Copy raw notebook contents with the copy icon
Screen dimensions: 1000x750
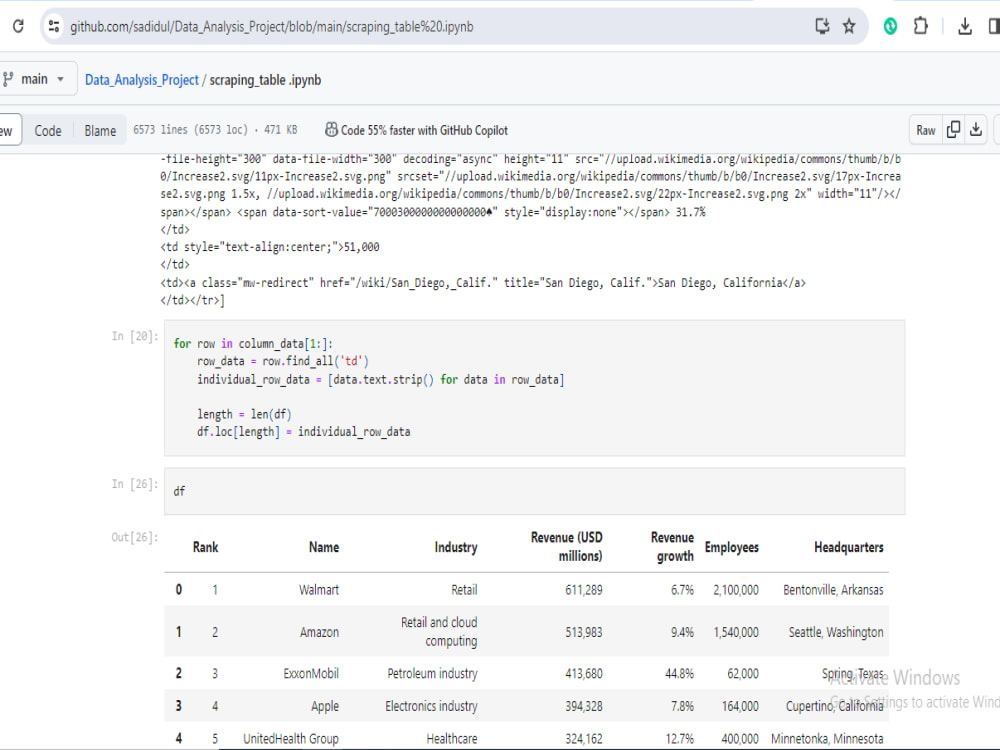point(953,130)
